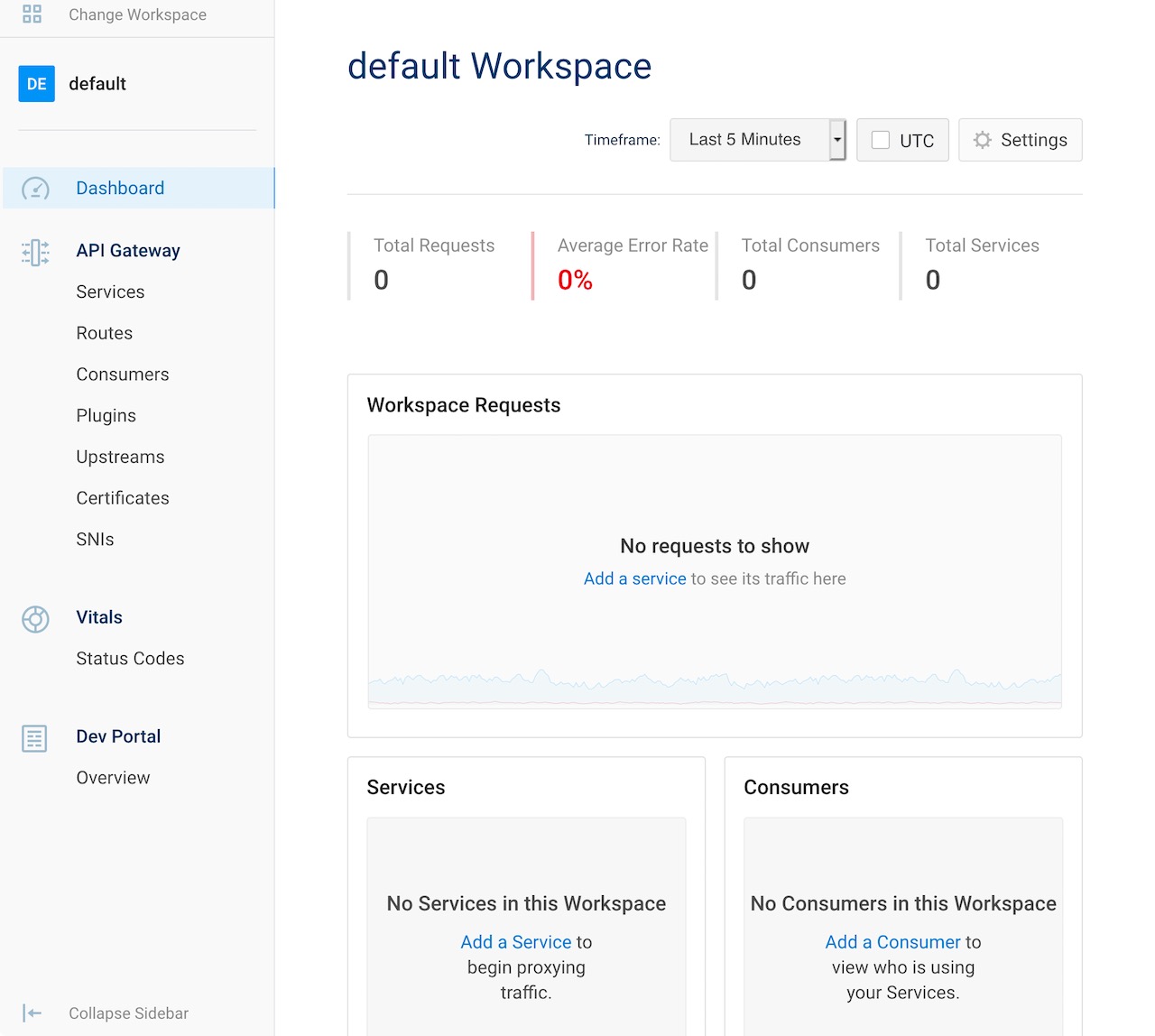Enable the UTC checkbox
This screenshot has height=1036, width=1155.
[881, 140]
